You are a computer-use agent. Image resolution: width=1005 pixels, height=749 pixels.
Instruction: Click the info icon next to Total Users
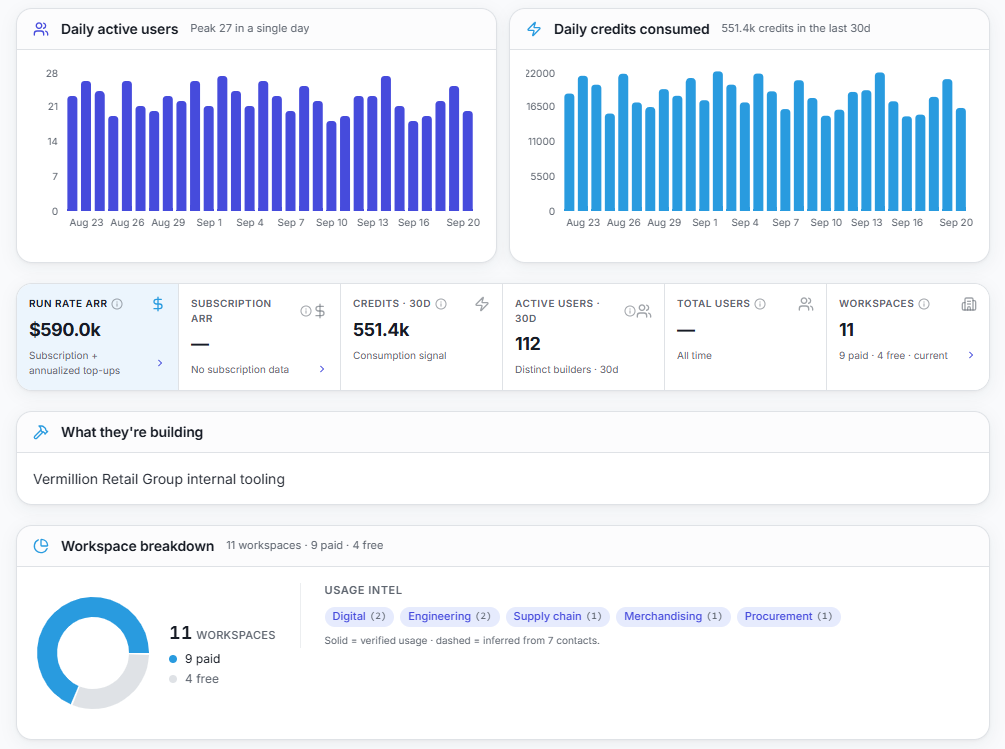[760, 304]
